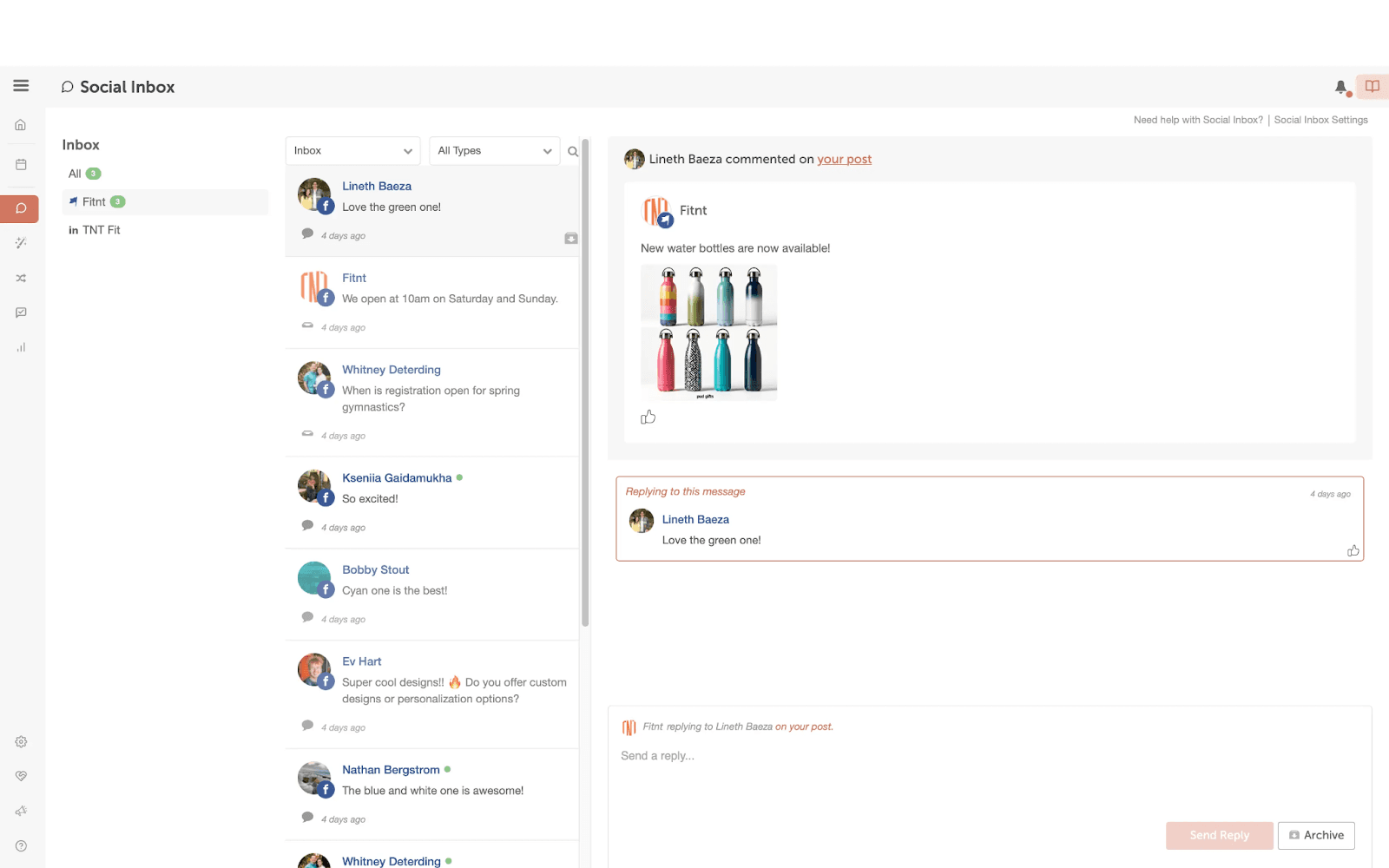Open the All Types filter dropdown

coord(495,151)
